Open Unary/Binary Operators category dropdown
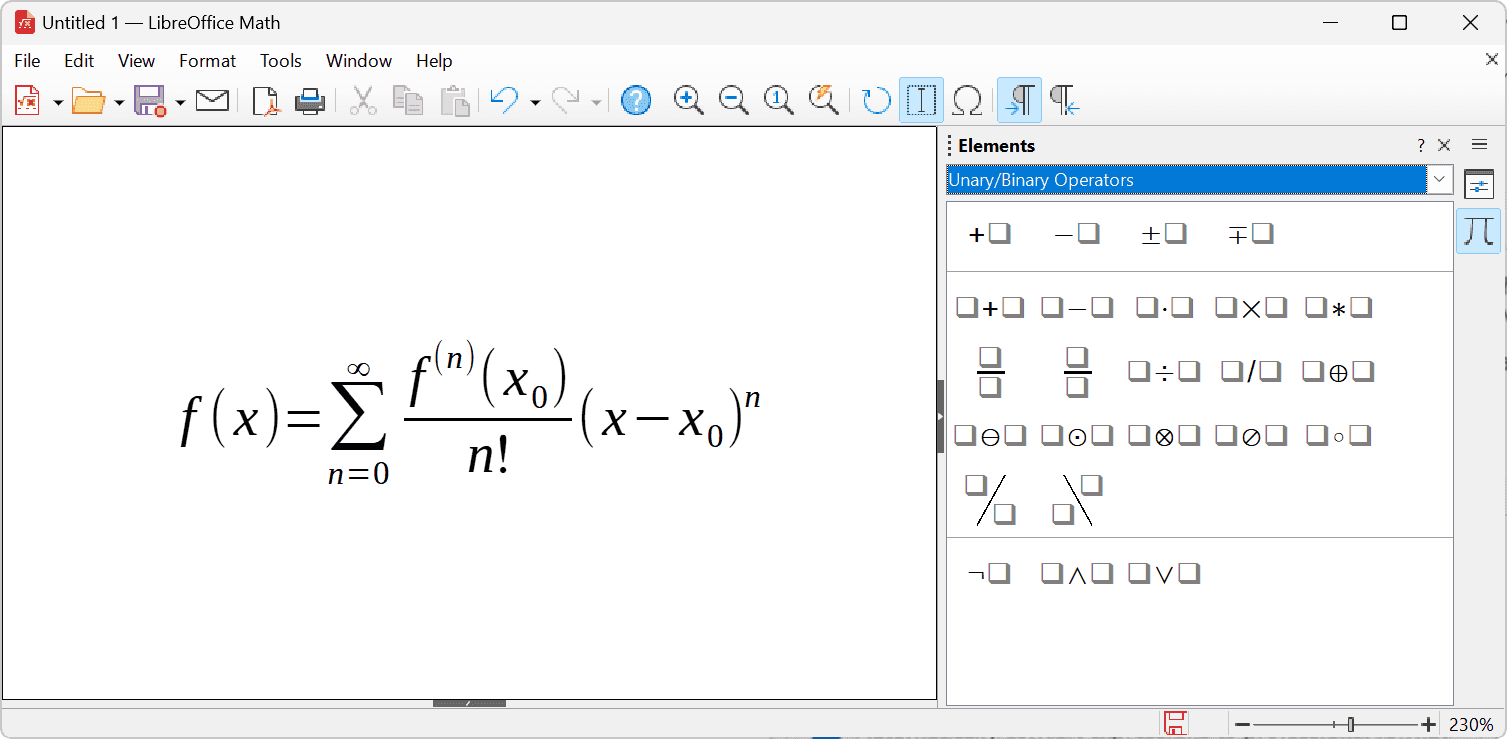This screenshot has height=739, width=1507. click(x=1440, y=180)
